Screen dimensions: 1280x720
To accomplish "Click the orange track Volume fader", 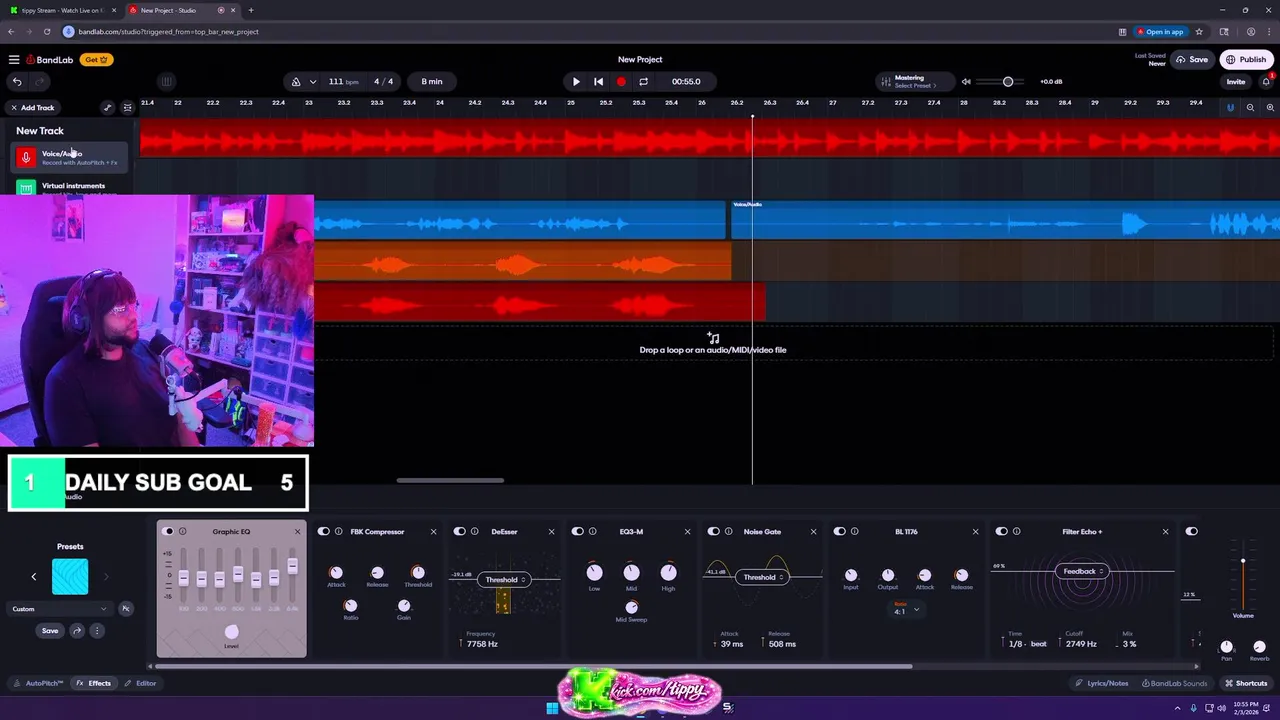I will click(1243, 562).
